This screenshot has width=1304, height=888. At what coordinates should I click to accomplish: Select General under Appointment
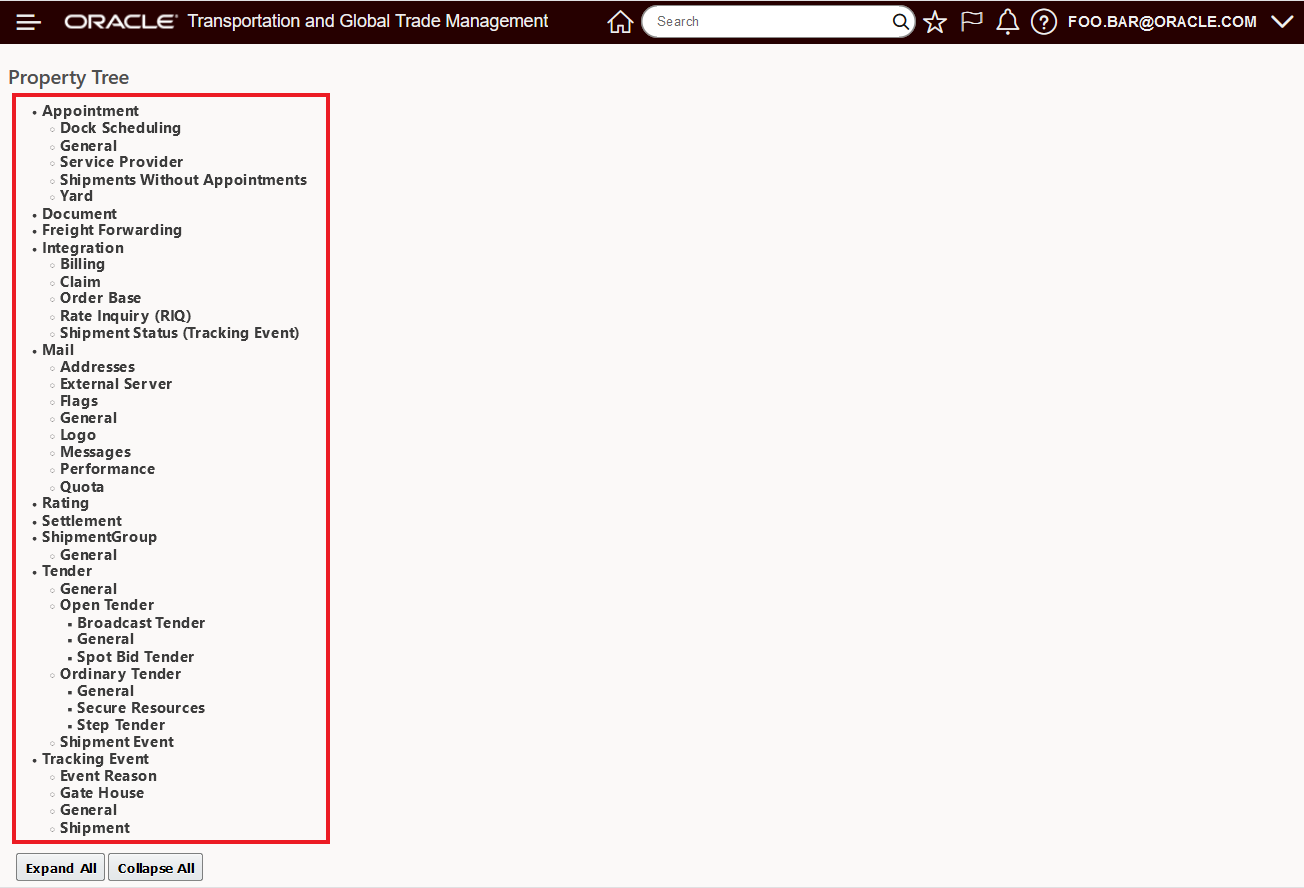(88, 146)
